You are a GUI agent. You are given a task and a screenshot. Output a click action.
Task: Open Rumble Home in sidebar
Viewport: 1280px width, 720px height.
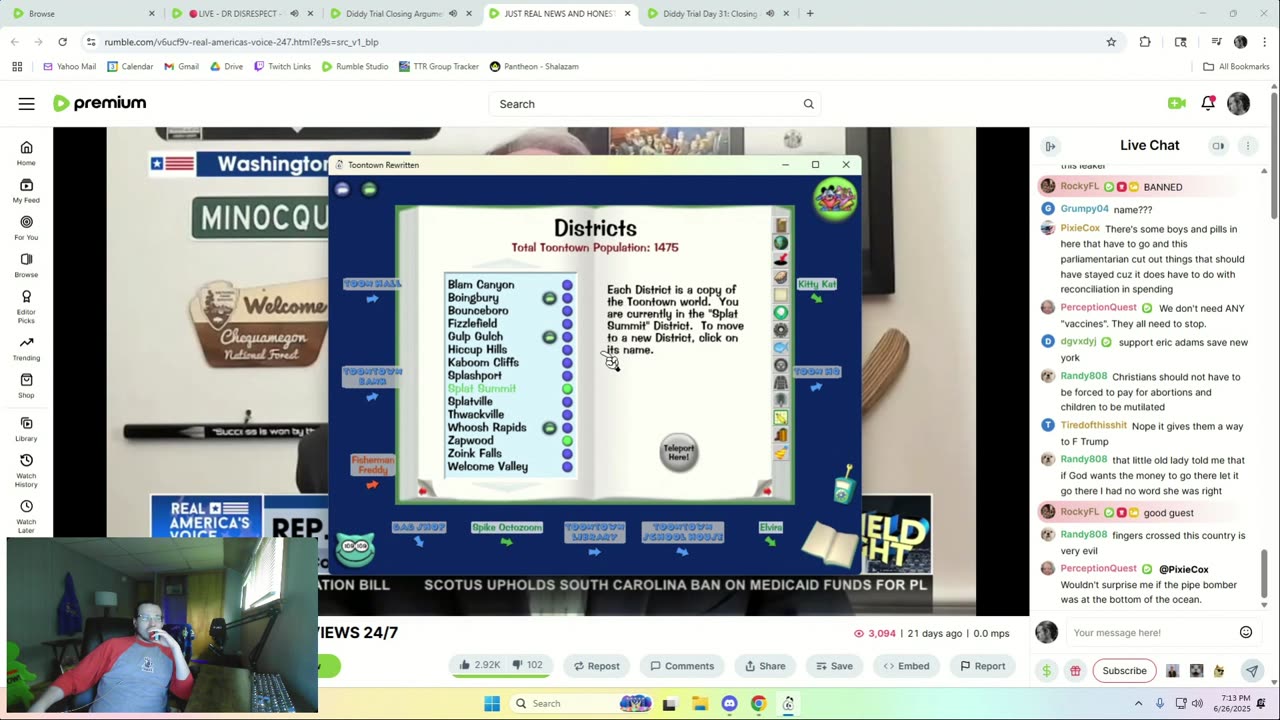pos(26,153)
